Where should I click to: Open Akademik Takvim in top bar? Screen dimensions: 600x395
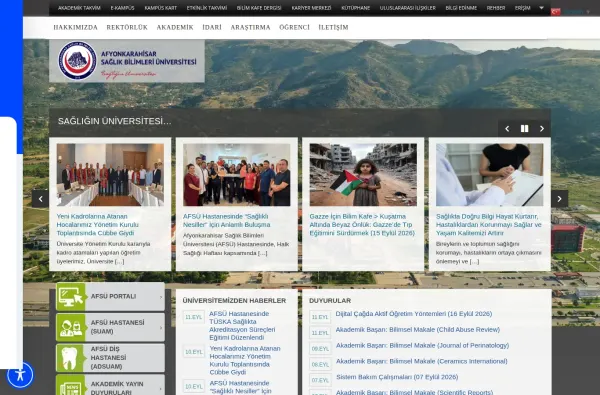(79, 8)
